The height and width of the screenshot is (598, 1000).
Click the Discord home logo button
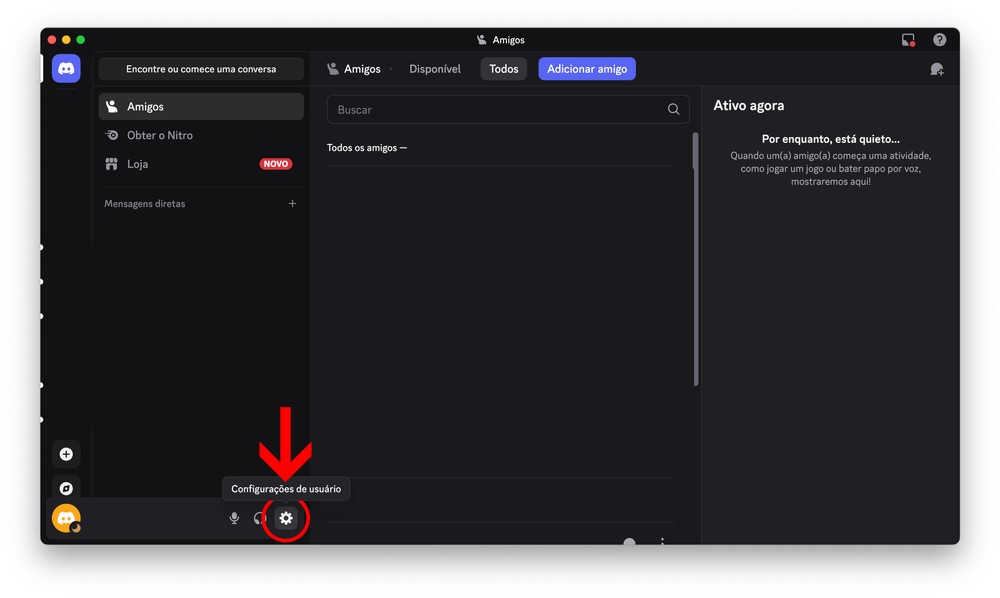coord(66,69)
